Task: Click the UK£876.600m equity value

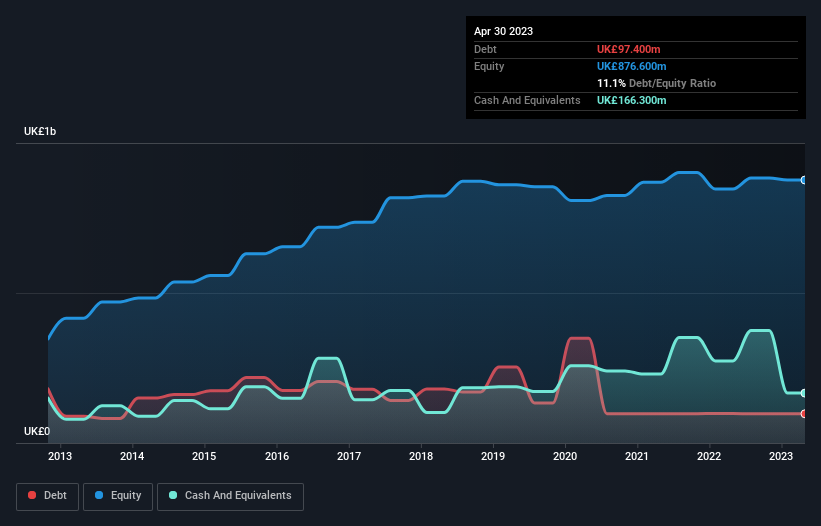Action: [x=631, y=66]
